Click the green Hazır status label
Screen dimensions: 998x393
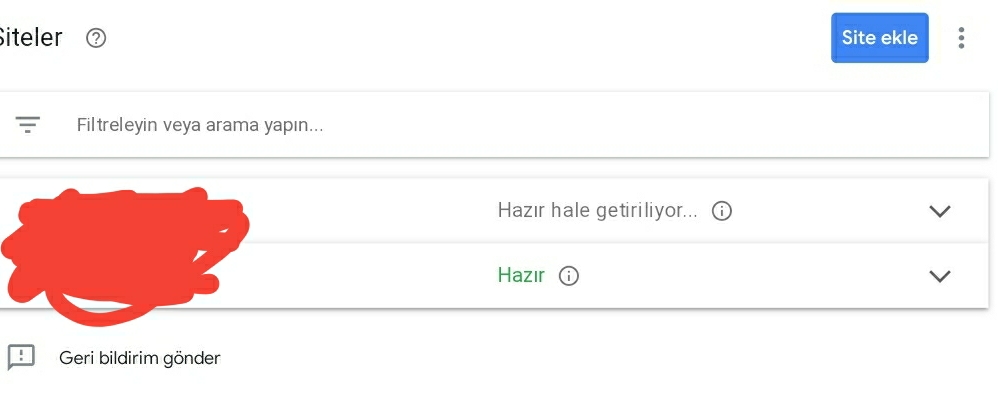521,275
